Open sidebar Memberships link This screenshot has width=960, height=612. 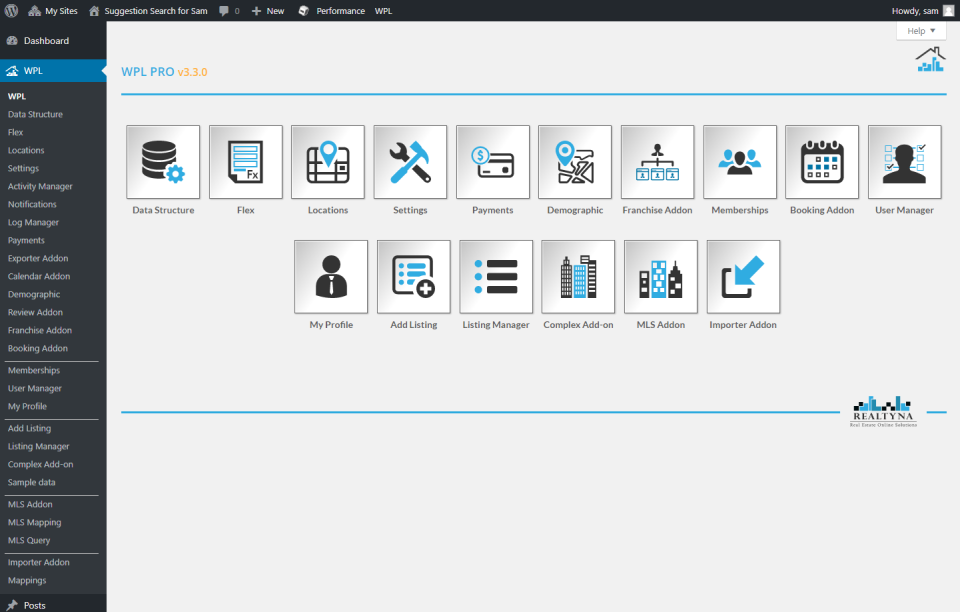coord(34,370)
